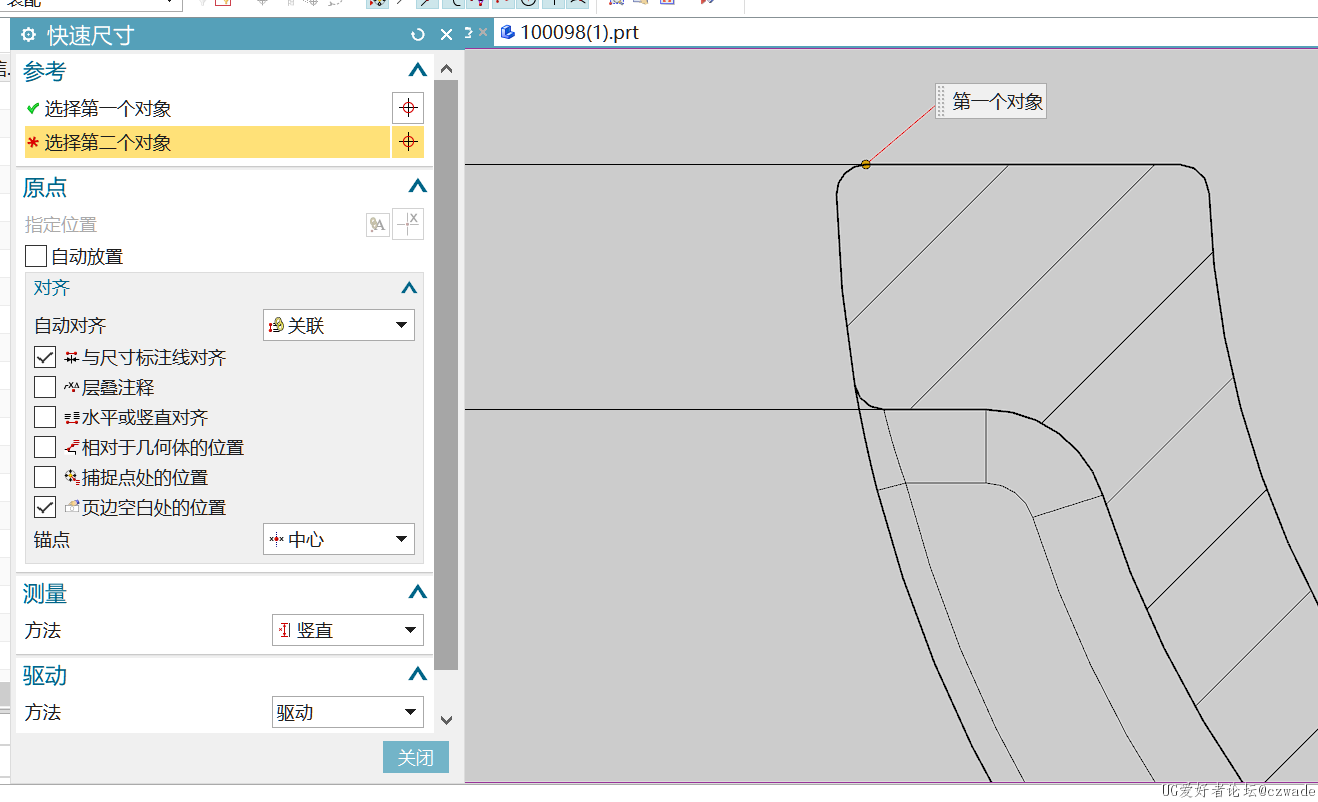Click the dialog scrollbar up arrow
Screen dimensions: 1318x802
[446, 69]
